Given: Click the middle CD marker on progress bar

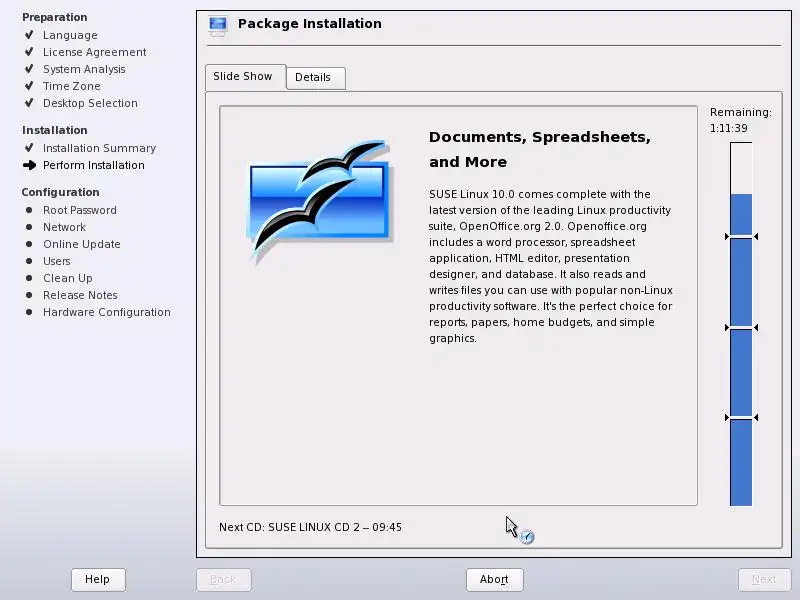Looking at the screenshot, I should [741, 328].
